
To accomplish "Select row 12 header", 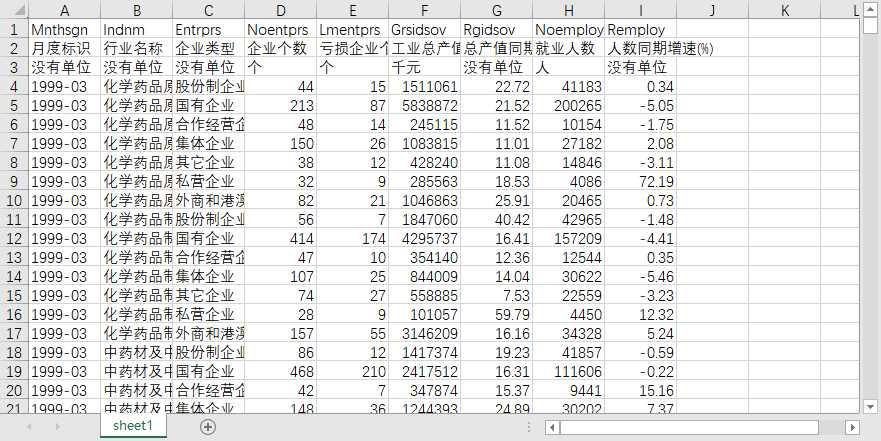I will (x=15, y=238).
